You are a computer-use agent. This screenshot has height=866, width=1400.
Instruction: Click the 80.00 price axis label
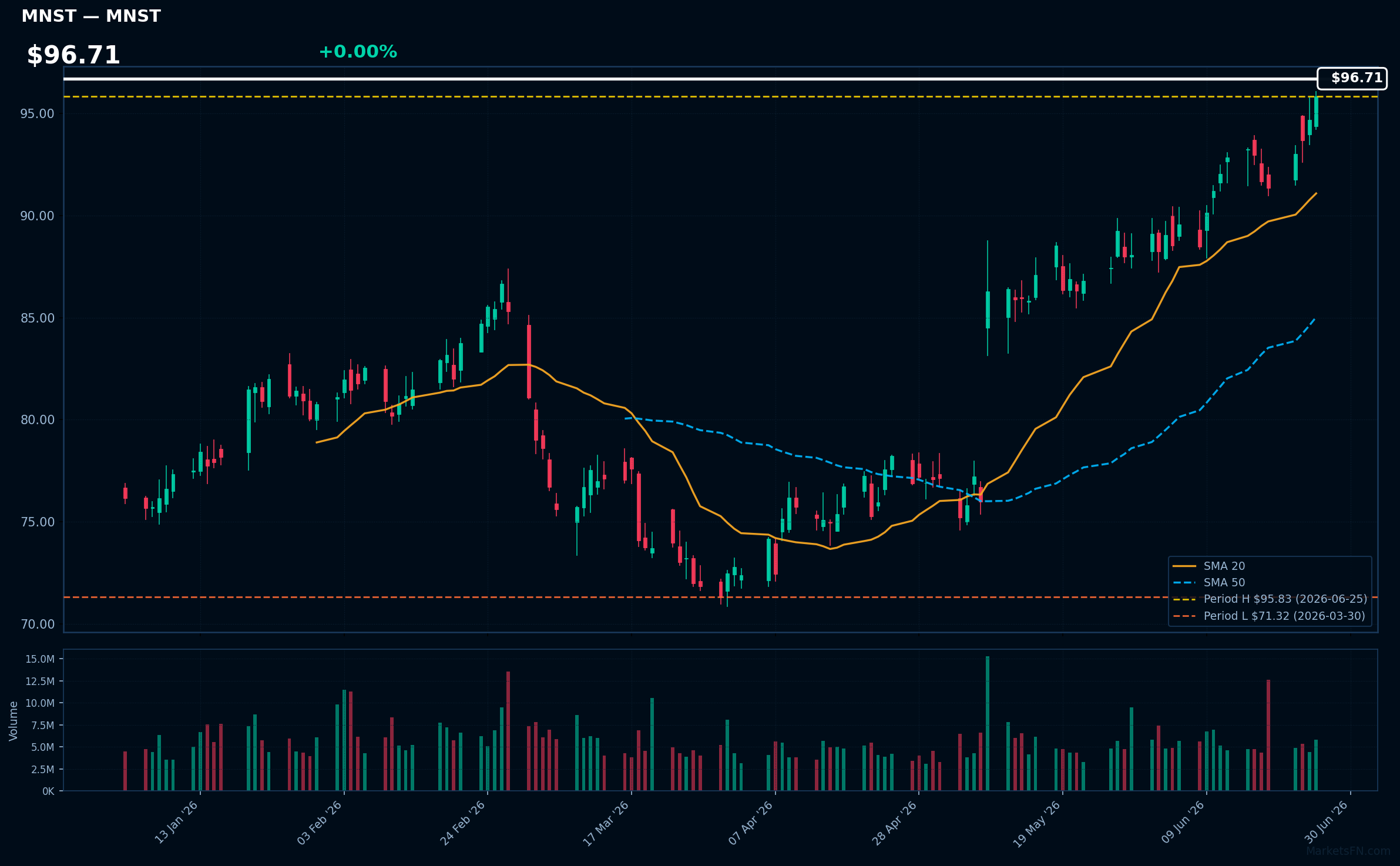(37, 420)
